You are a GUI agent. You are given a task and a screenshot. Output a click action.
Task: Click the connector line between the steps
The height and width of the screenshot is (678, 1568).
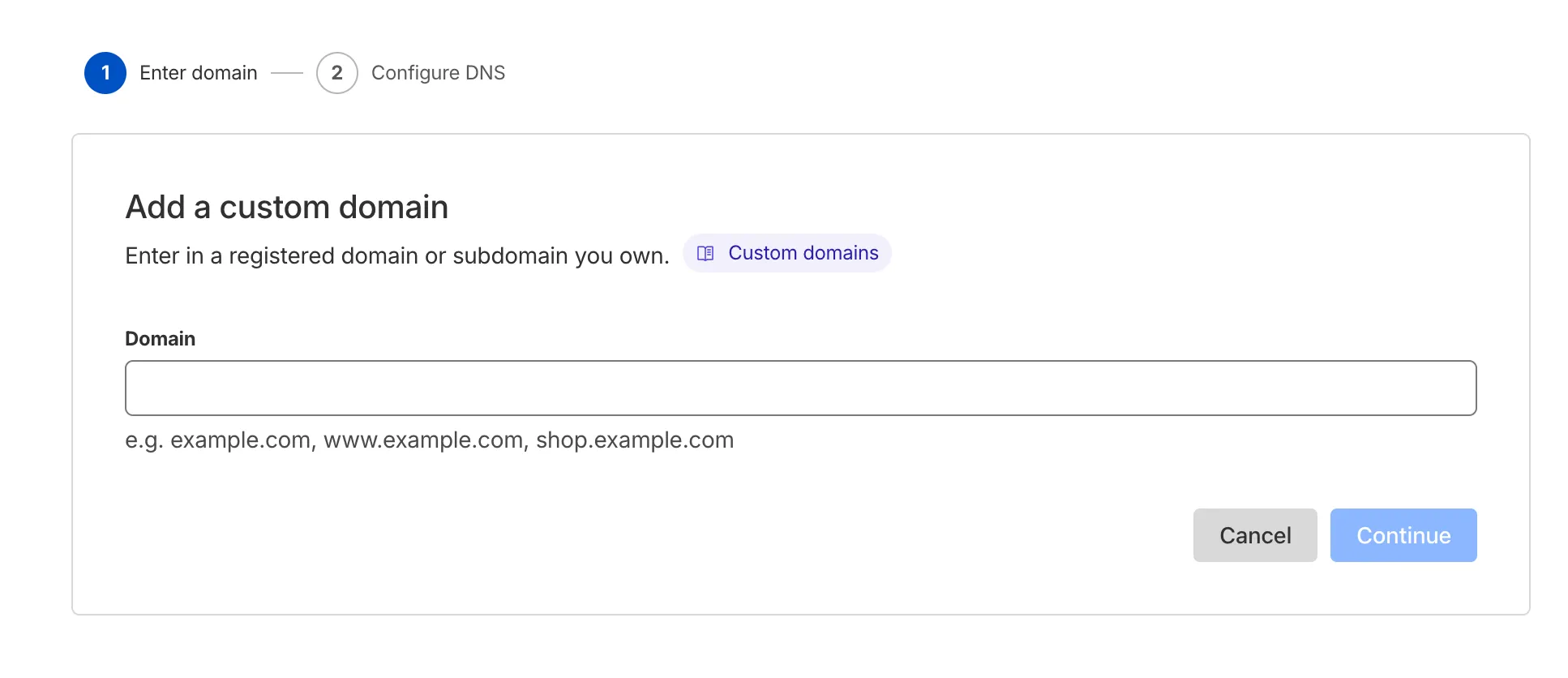point(286,73)
